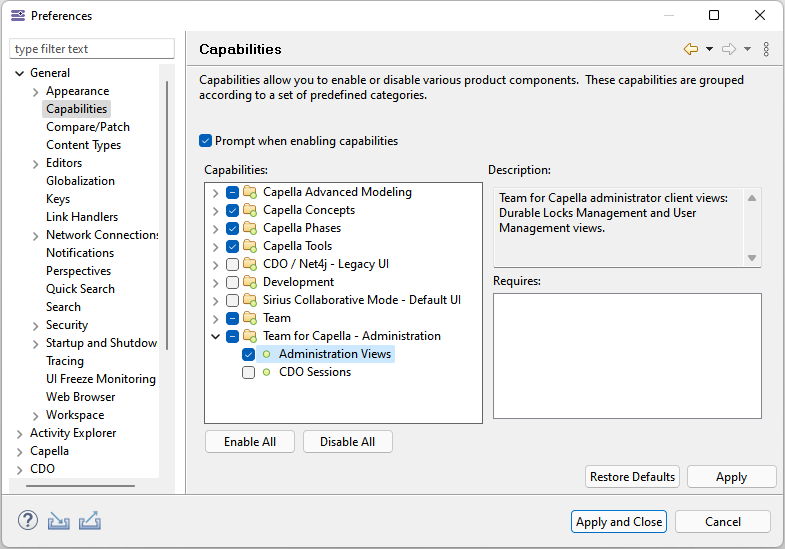Click the import preferences icon
This screenshot has height=549, width=785.
tap(59, 521)
